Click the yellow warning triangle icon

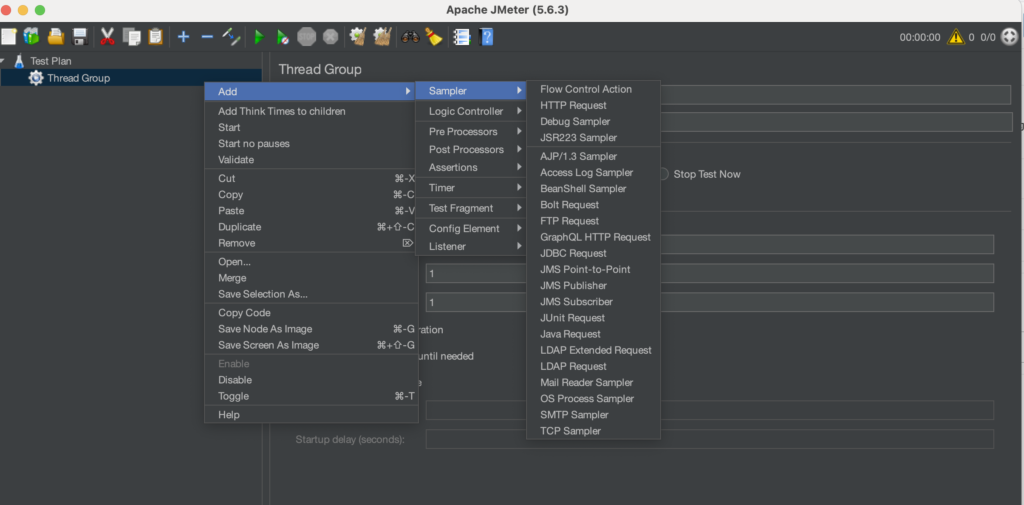955,37
